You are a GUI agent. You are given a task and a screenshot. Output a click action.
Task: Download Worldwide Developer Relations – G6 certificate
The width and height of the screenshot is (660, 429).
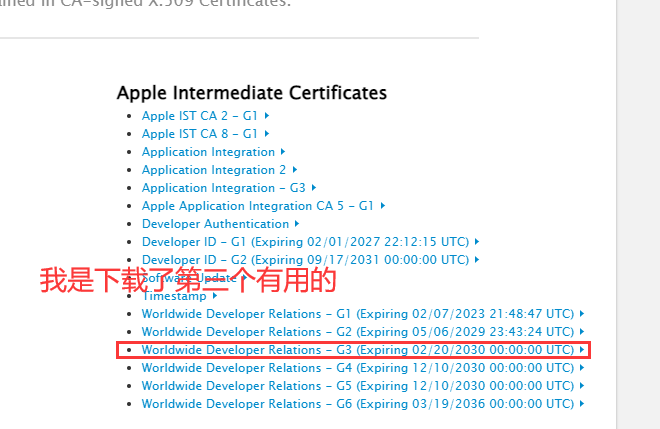tap(363, 404)
